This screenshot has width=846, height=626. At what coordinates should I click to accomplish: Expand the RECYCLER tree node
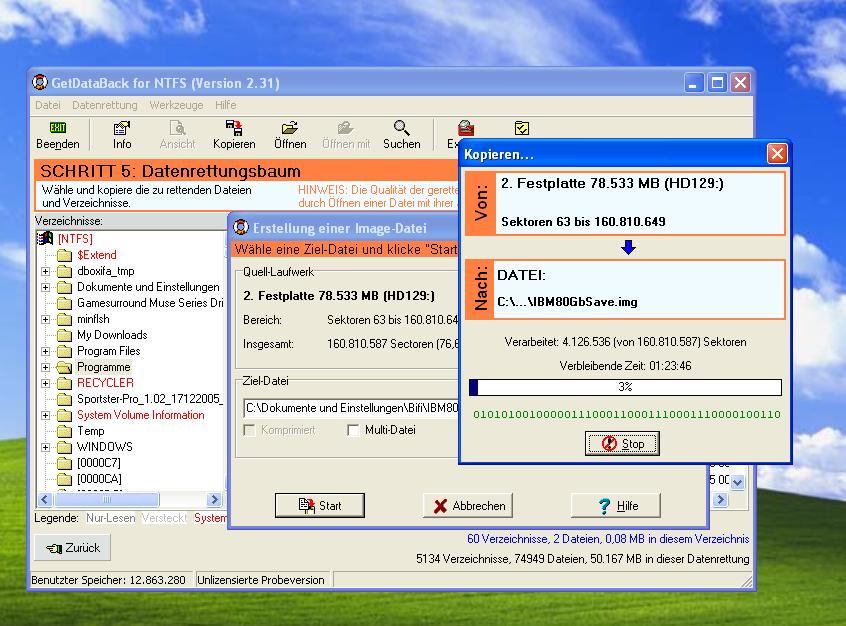point(45,383)
